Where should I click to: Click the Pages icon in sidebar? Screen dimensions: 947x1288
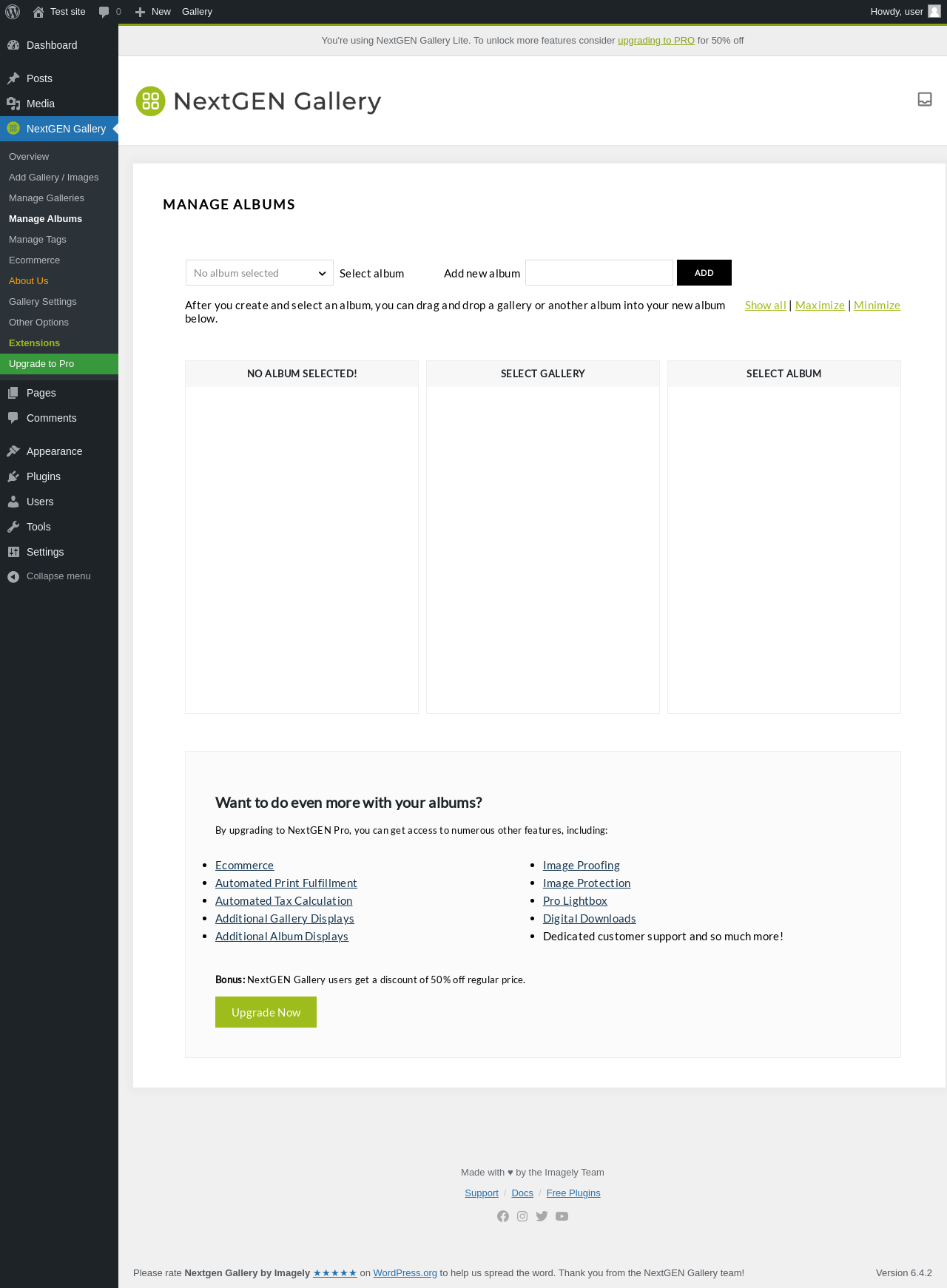click(13, 393)
